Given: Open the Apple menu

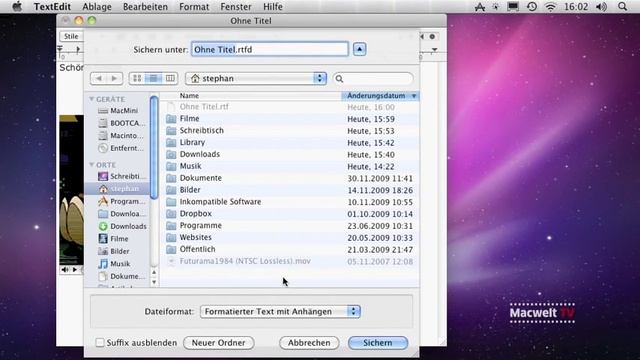Looking at the screenshot, I should tap(17, 7).
